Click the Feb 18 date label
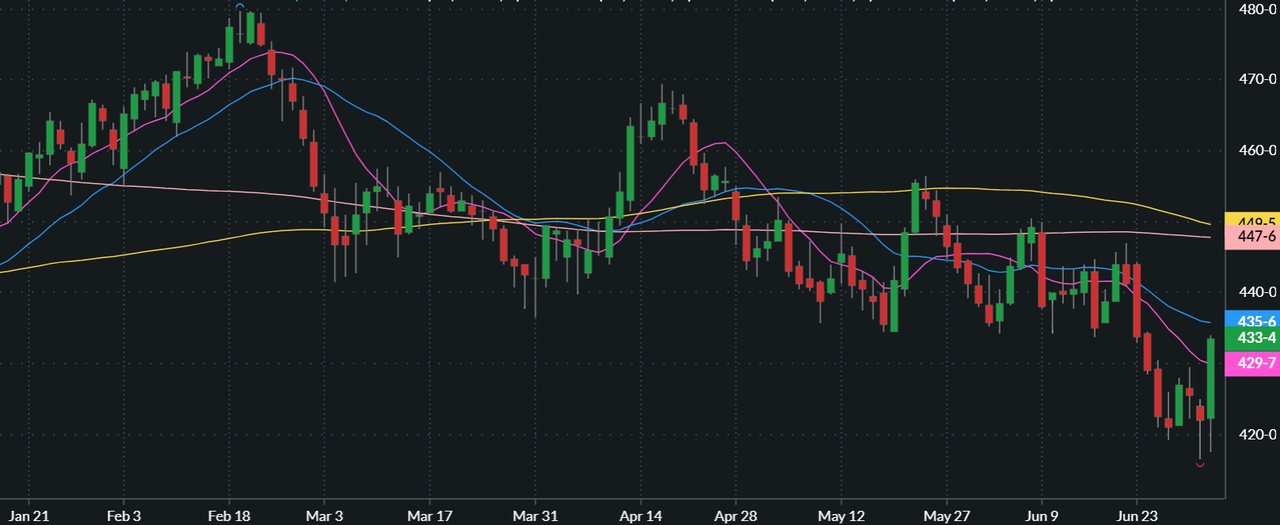The height and width of the screenshot is (525, 1280). coord(229,514)
